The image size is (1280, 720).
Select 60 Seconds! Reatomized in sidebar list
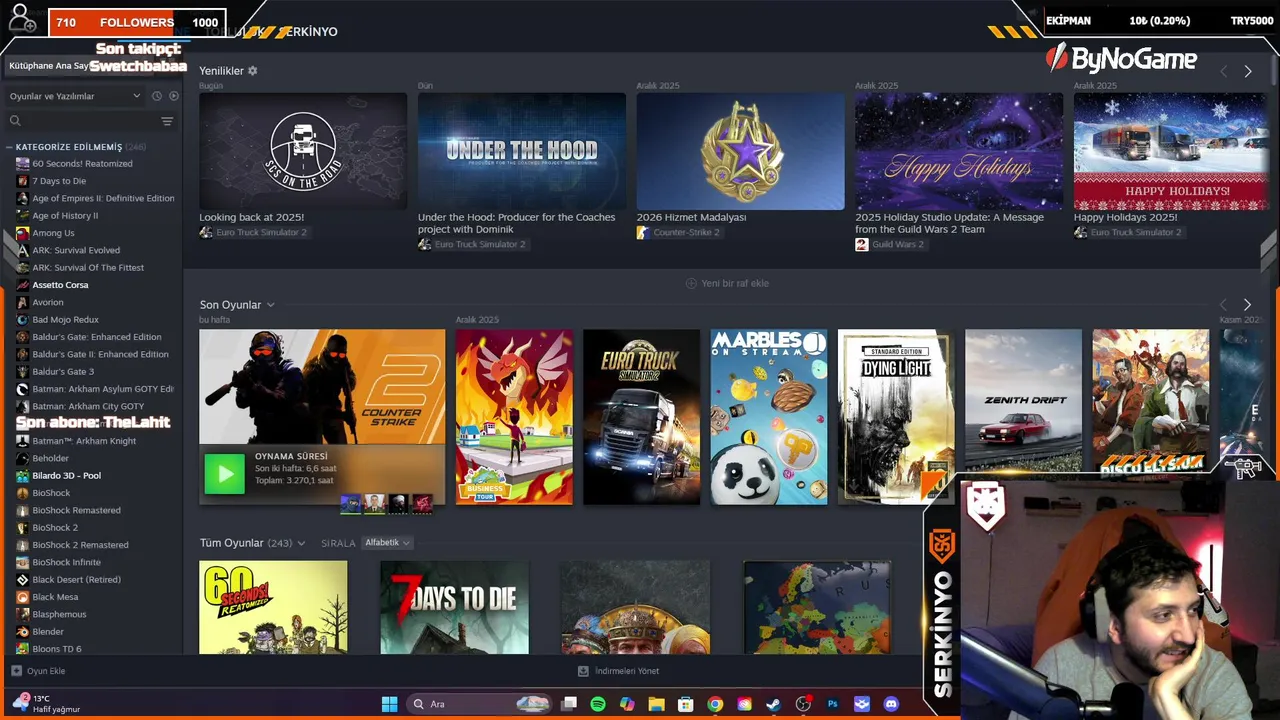click(82, 164)
